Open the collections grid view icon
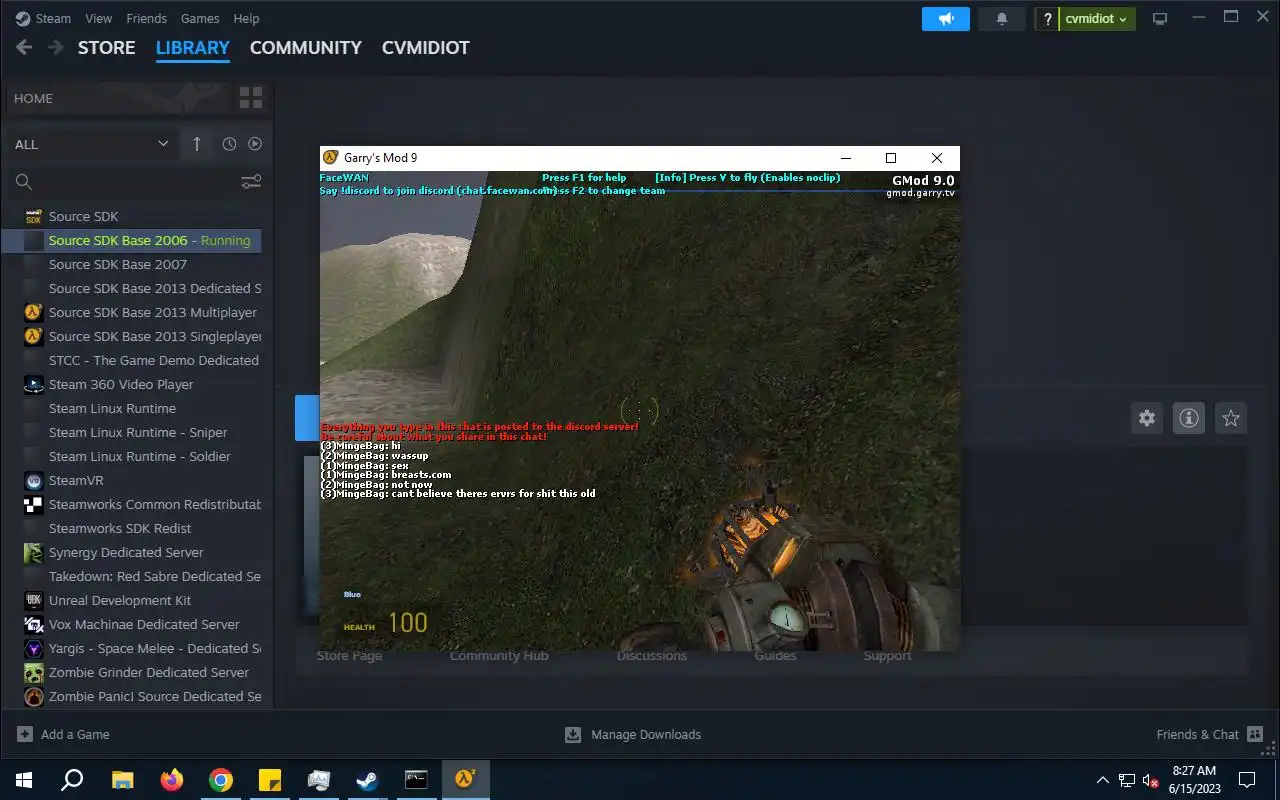Image resolution: width=1280 pixels, height=800 pixels. (251, 98)
